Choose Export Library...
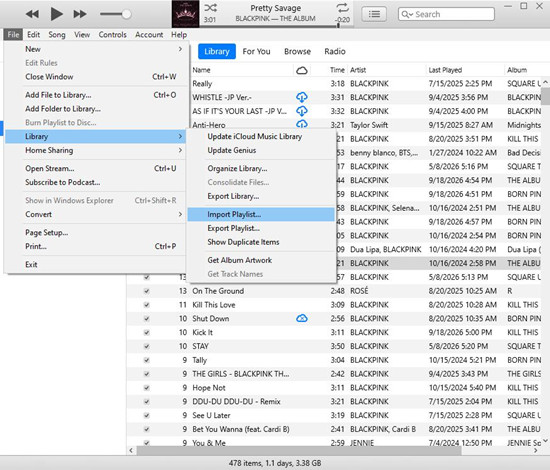550x470 pixels. (261, 196)
